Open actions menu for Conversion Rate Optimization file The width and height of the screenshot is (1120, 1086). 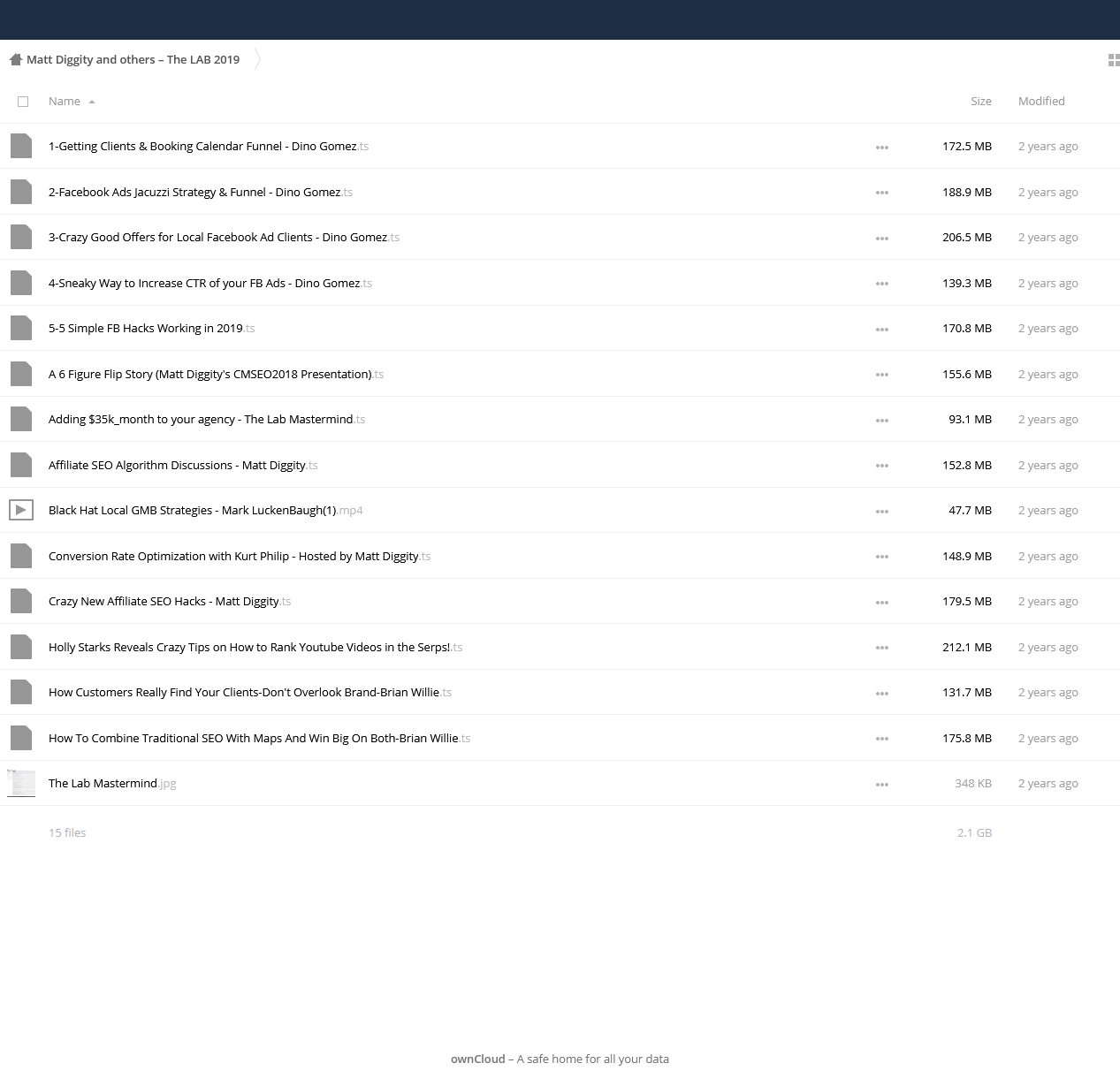click(x=881, y=557)
